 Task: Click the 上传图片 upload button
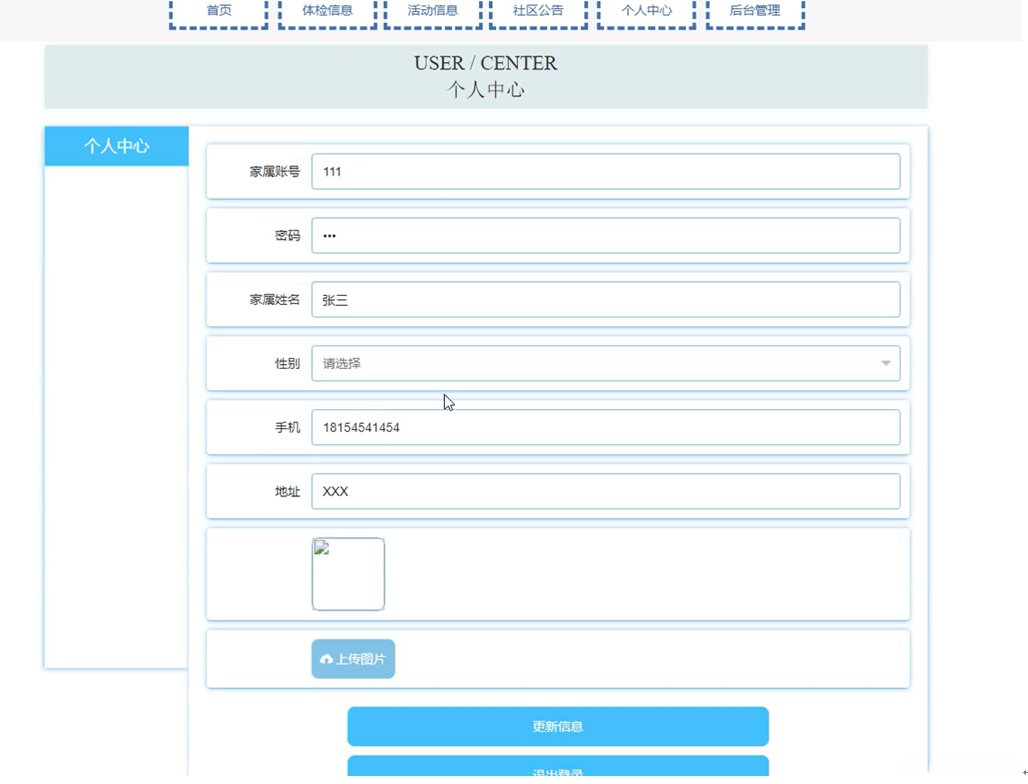pos(353,659)
